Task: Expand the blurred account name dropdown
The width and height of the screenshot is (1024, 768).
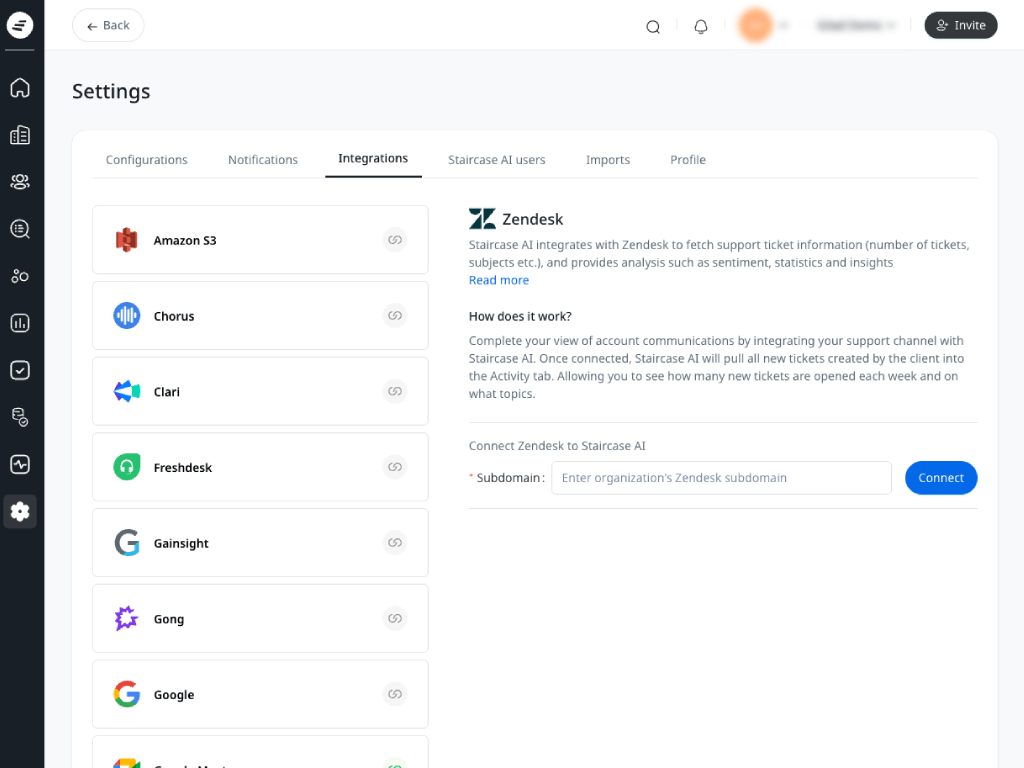Action: (856, 26)
